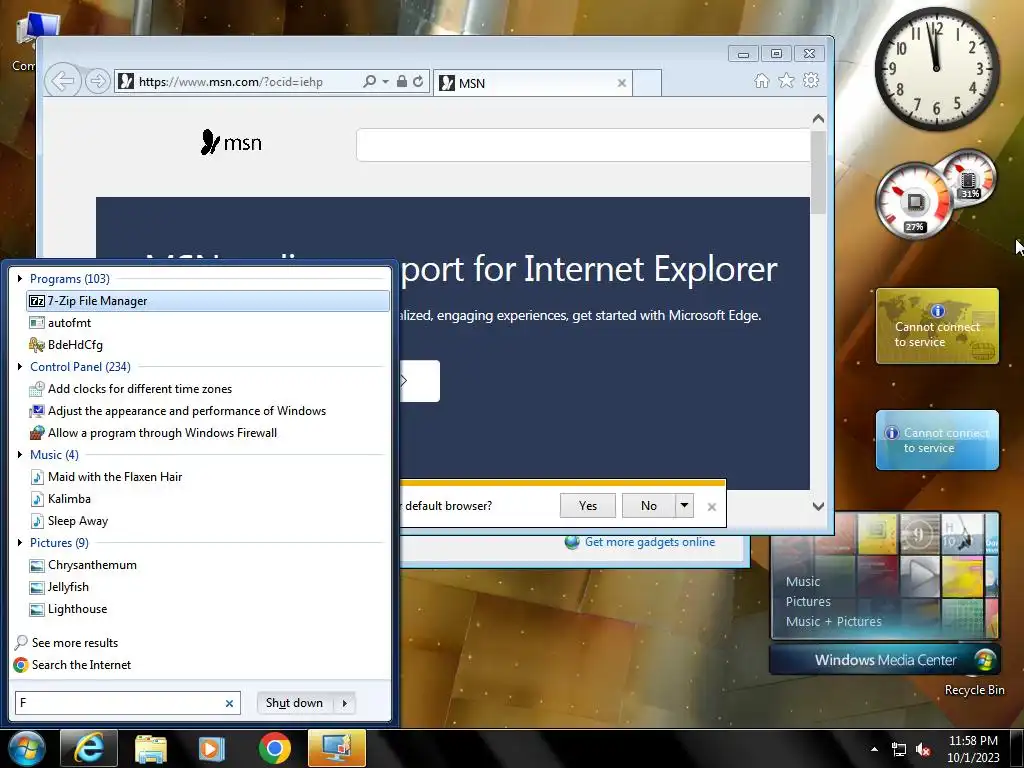
Task: Click the Shut down button
Action: click(295, 703)
